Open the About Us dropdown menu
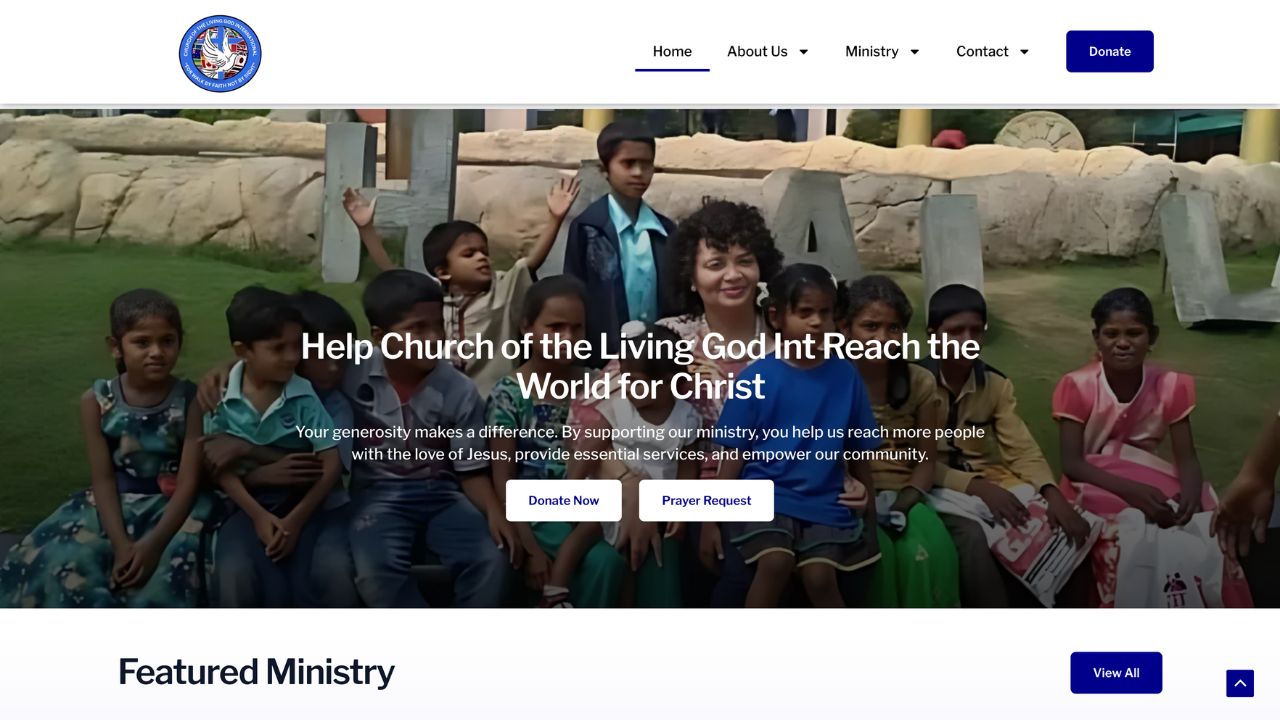1280x720 pixels. 768,51
